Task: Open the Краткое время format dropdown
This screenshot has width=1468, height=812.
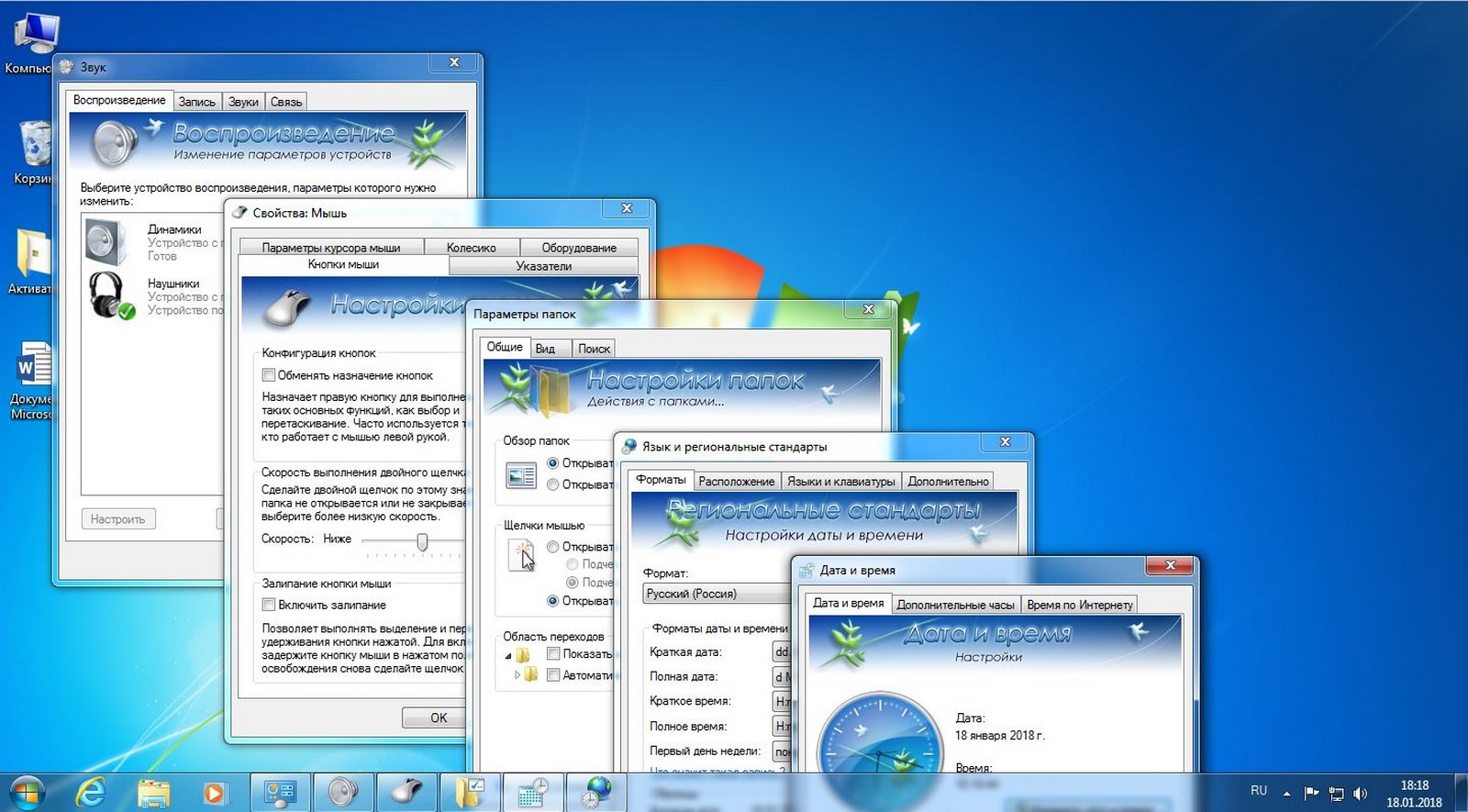Action: (x=782, y=701)
